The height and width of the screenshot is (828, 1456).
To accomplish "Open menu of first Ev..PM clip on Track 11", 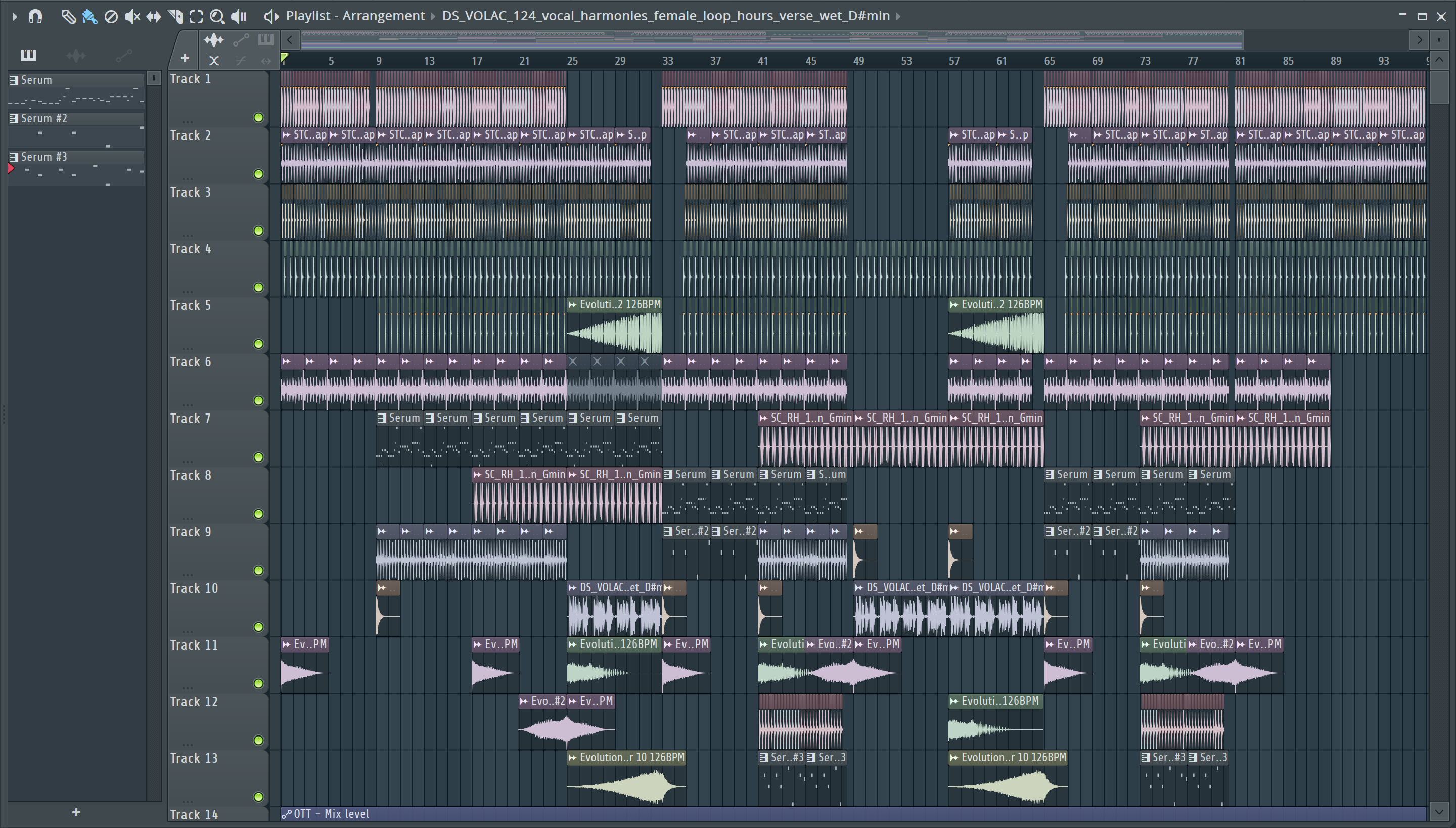I will coord(286,645).
